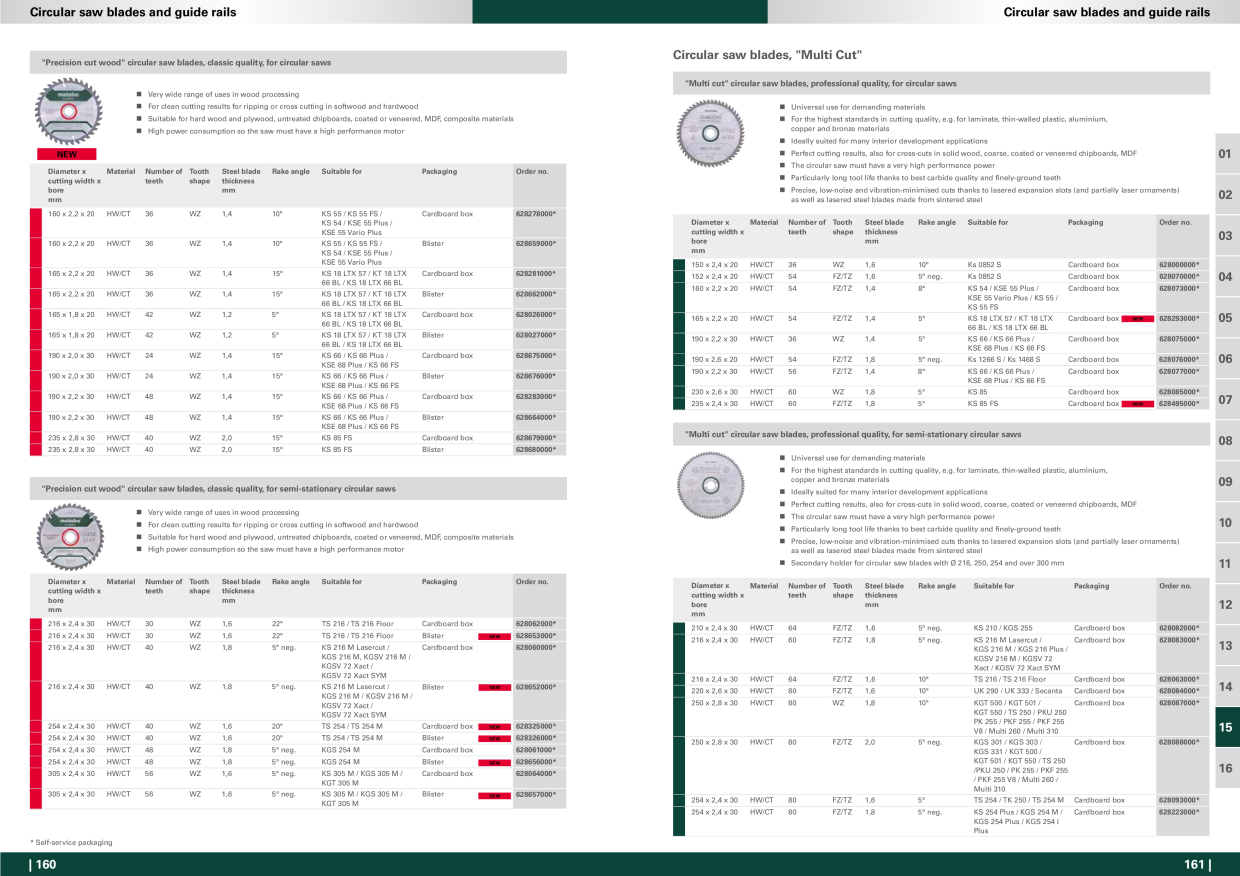This screenshot has width=1240, height=876.
Task: Click order number 628675000
Action: pos(535,355)
